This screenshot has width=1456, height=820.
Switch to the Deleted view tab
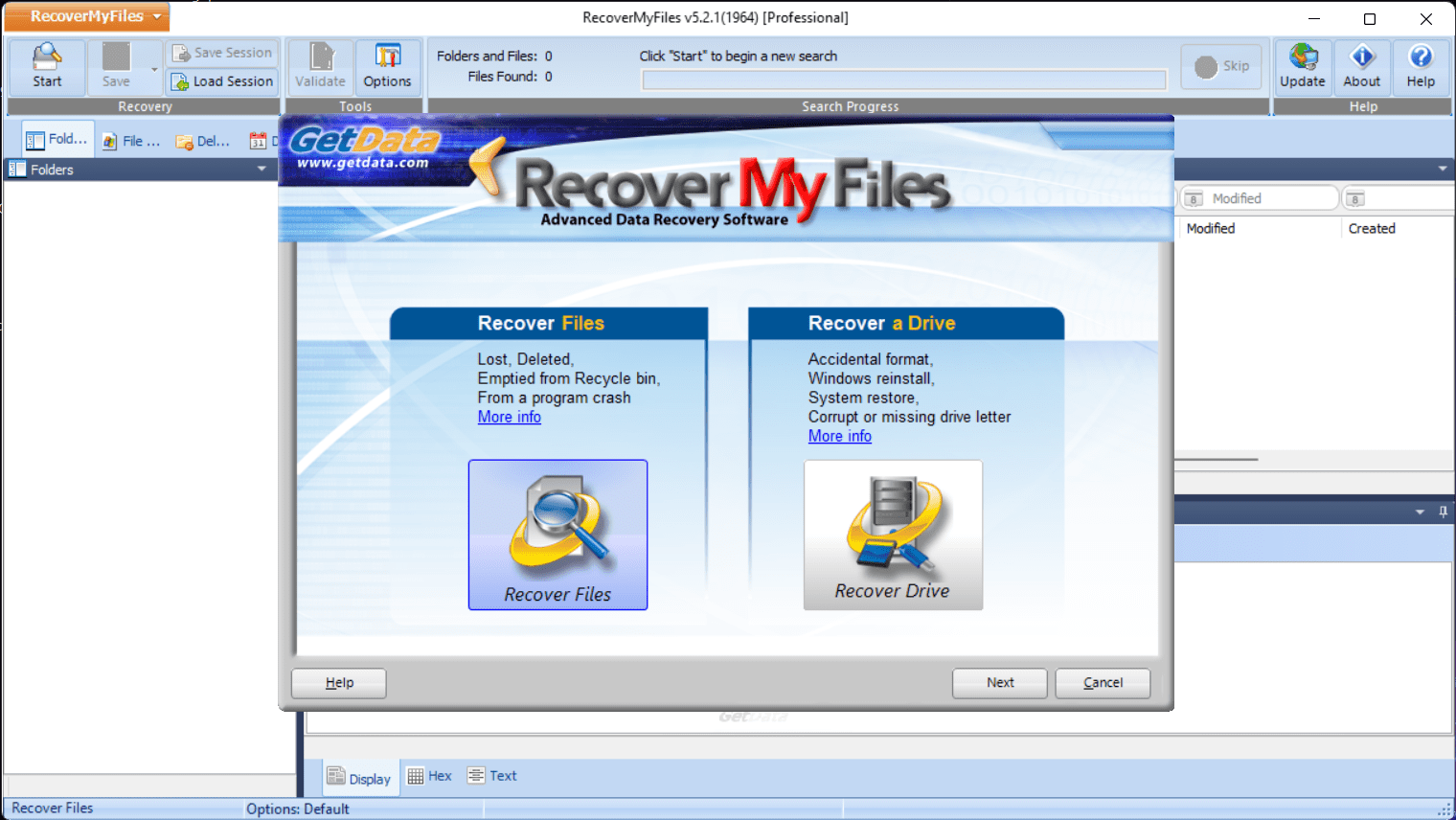(x=203, y=141)
